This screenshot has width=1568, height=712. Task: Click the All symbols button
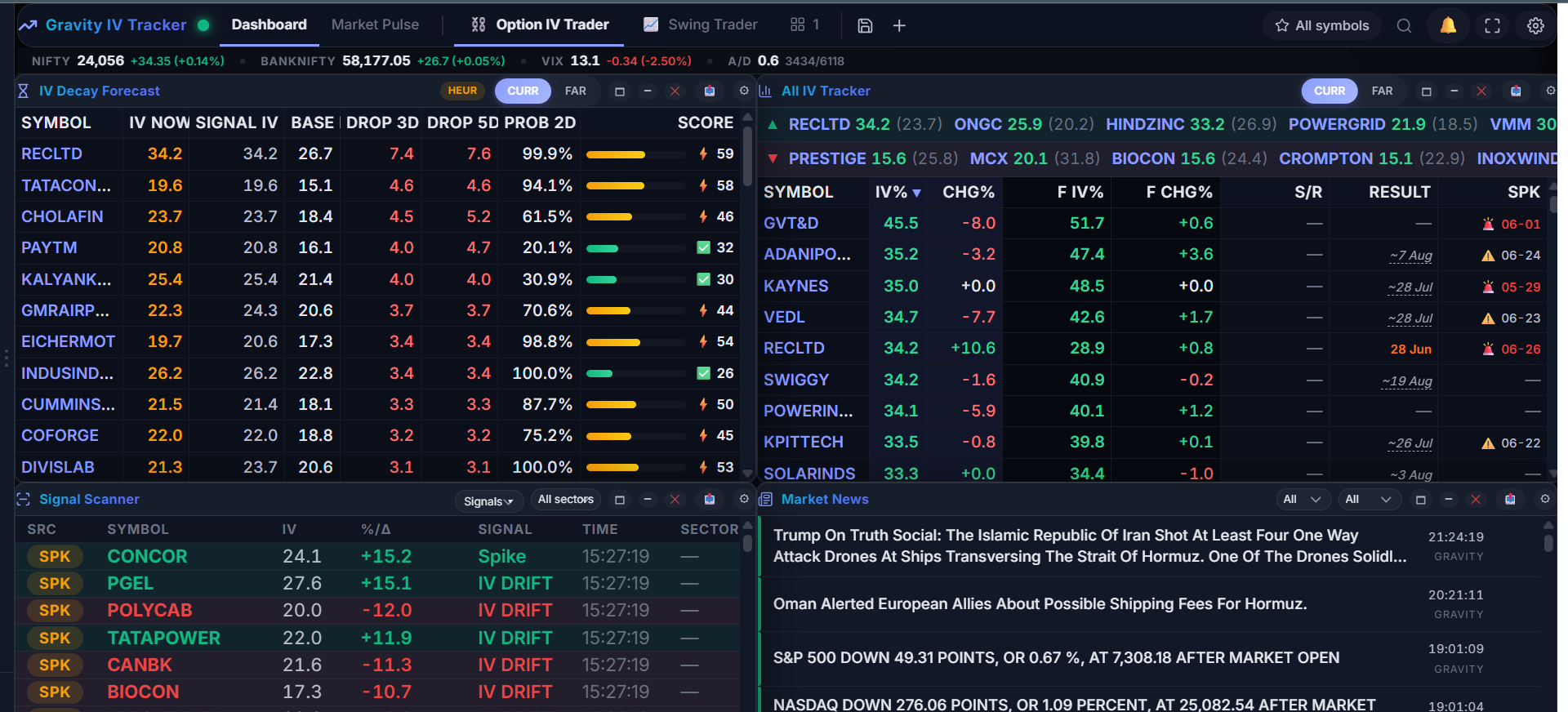1322,25
